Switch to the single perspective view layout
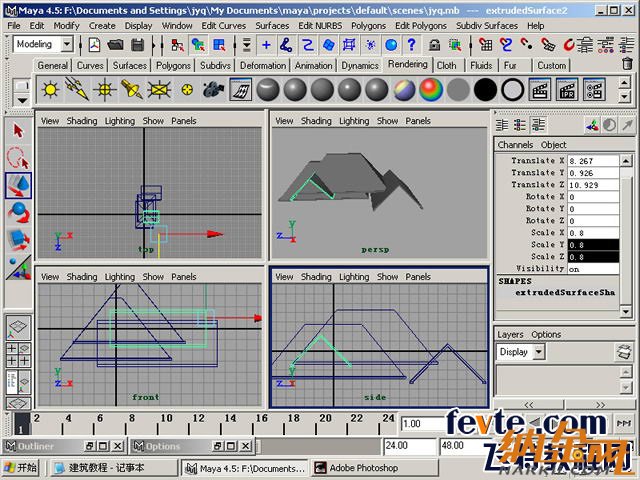Viewport: 640px width, 480px height. pos(18,329)
